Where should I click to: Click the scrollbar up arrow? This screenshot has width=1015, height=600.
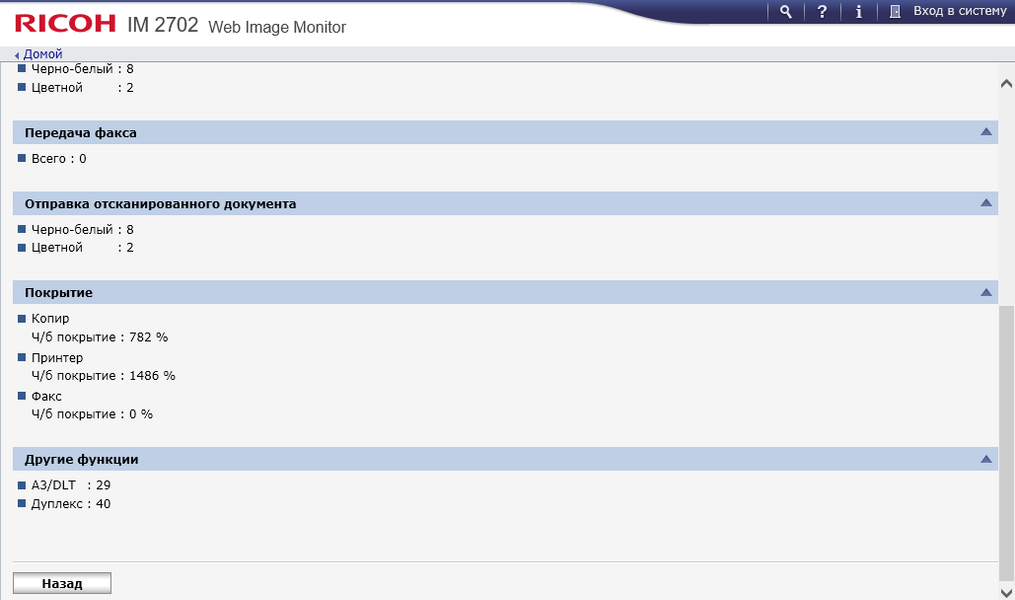[x=1006, y=85]
